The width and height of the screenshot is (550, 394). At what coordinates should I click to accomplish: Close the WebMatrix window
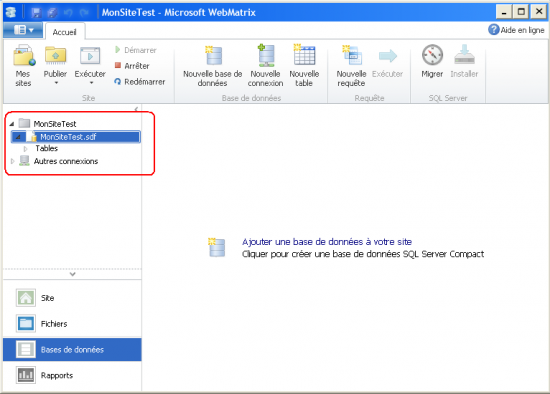point(539,12)
